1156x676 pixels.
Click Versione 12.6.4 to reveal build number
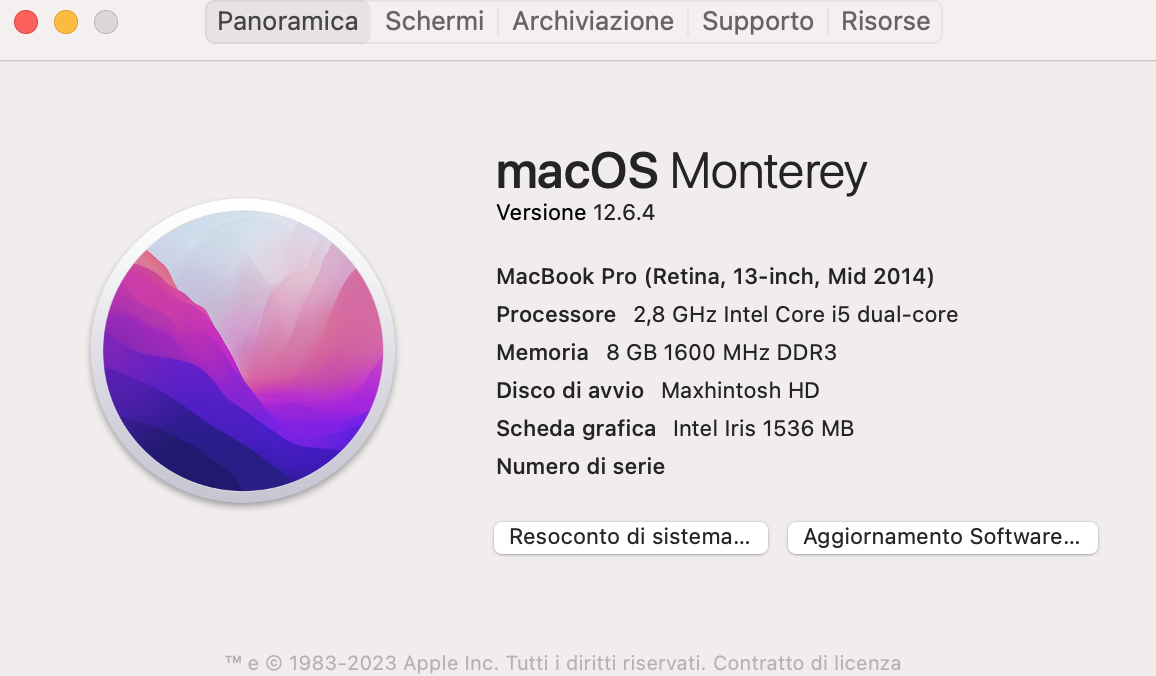pyautogui.click(x=575, y=212)
